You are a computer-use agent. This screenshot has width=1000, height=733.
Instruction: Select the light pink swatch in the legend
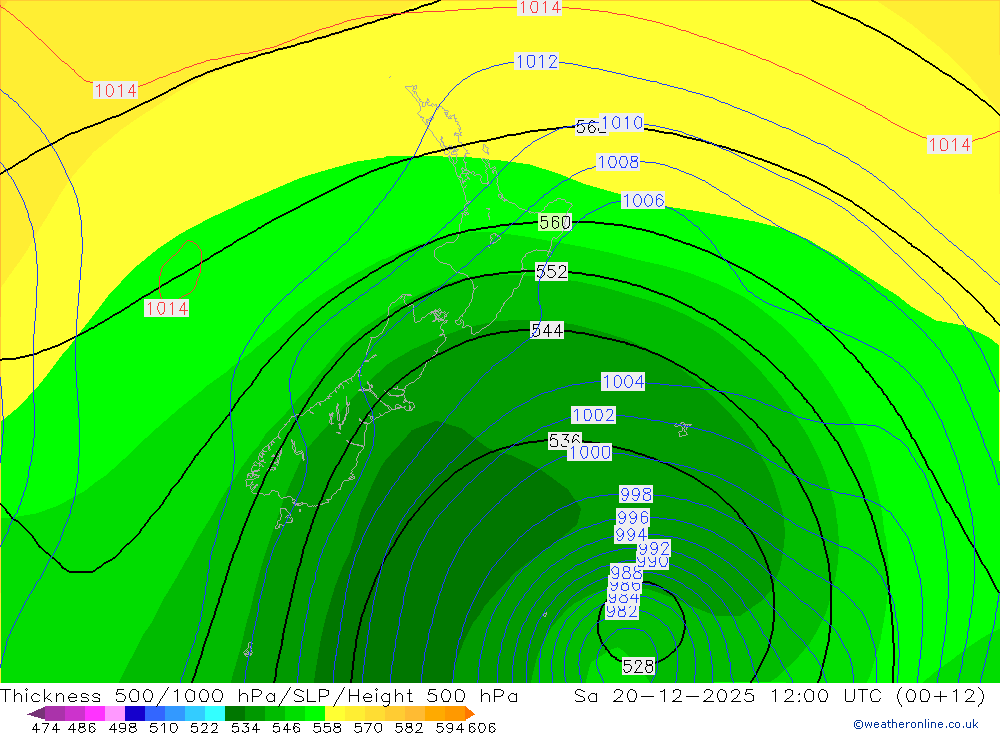115,713
